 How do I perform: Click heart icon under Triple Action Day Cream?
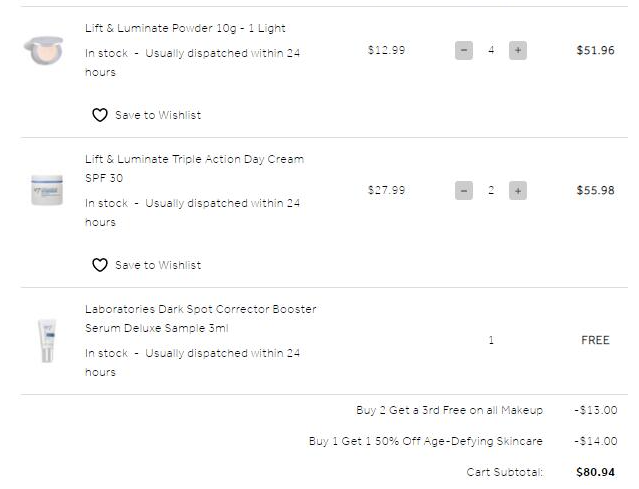point(100,265)
